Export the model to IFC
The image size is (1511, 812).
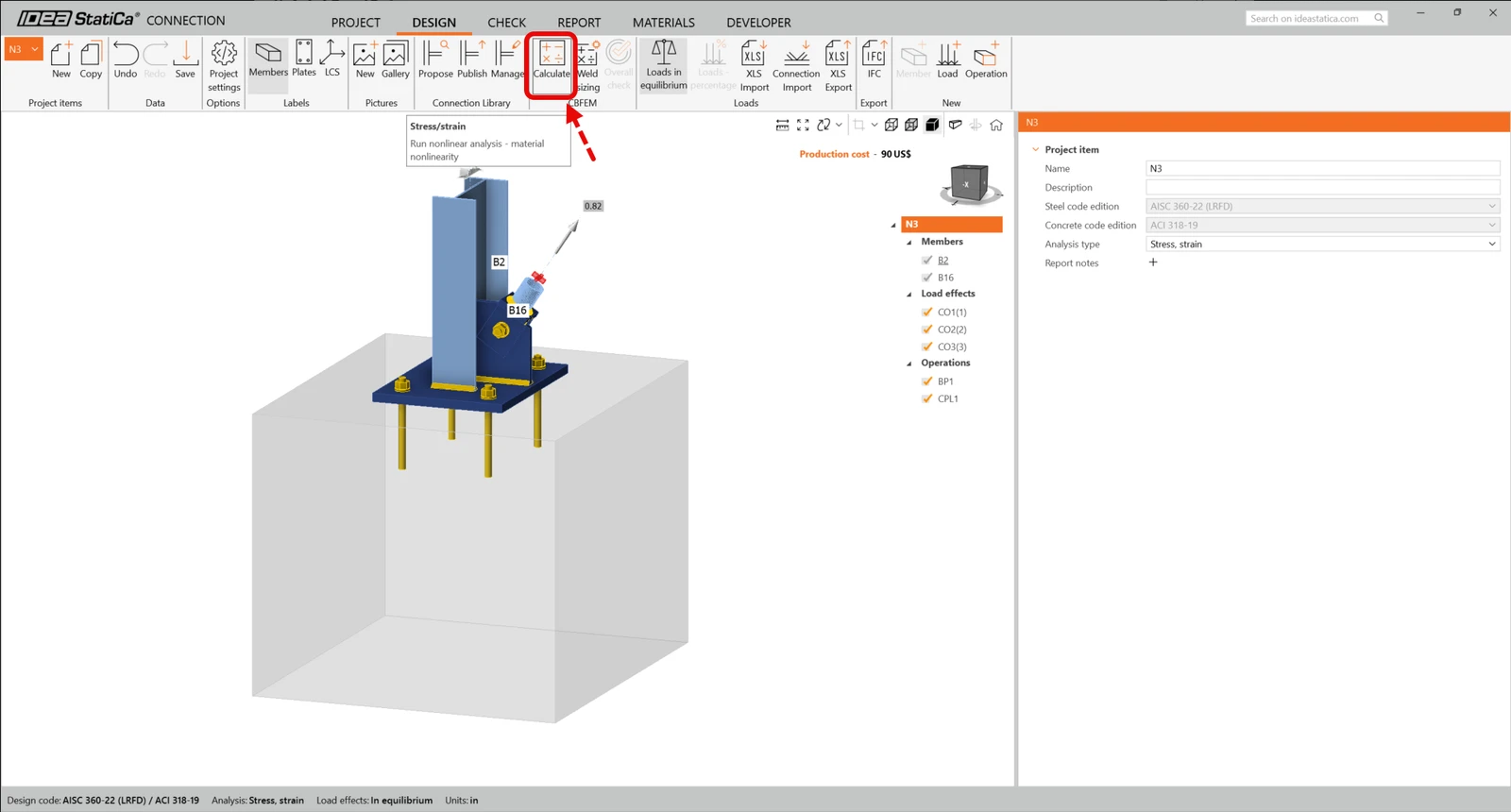[874, 59]
